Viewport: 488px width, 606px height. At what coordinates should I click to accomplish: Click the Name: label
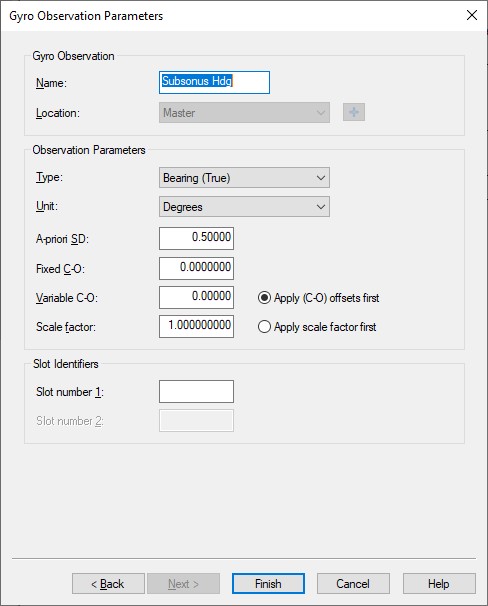tap(51, 83)
